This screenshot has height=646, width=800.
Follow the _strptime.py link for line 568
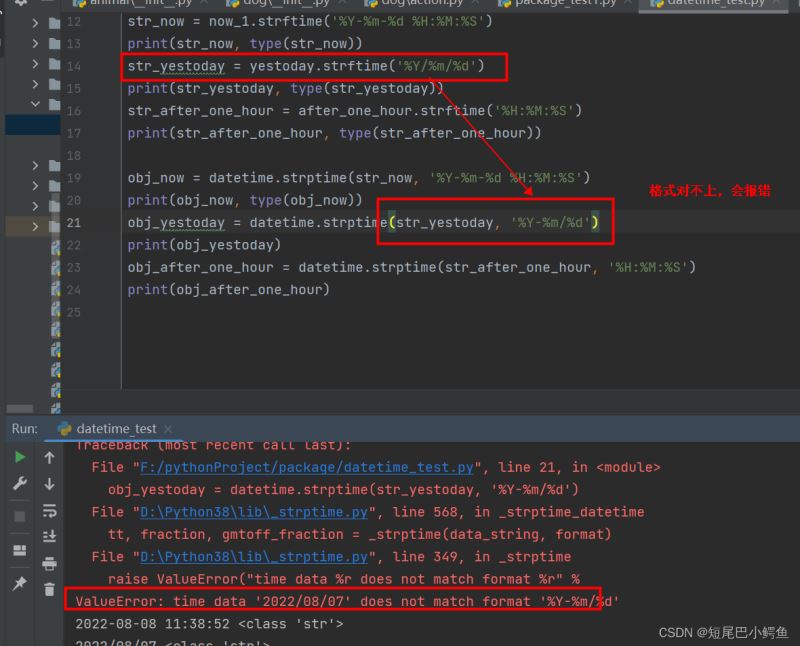(x=254, y=512)
